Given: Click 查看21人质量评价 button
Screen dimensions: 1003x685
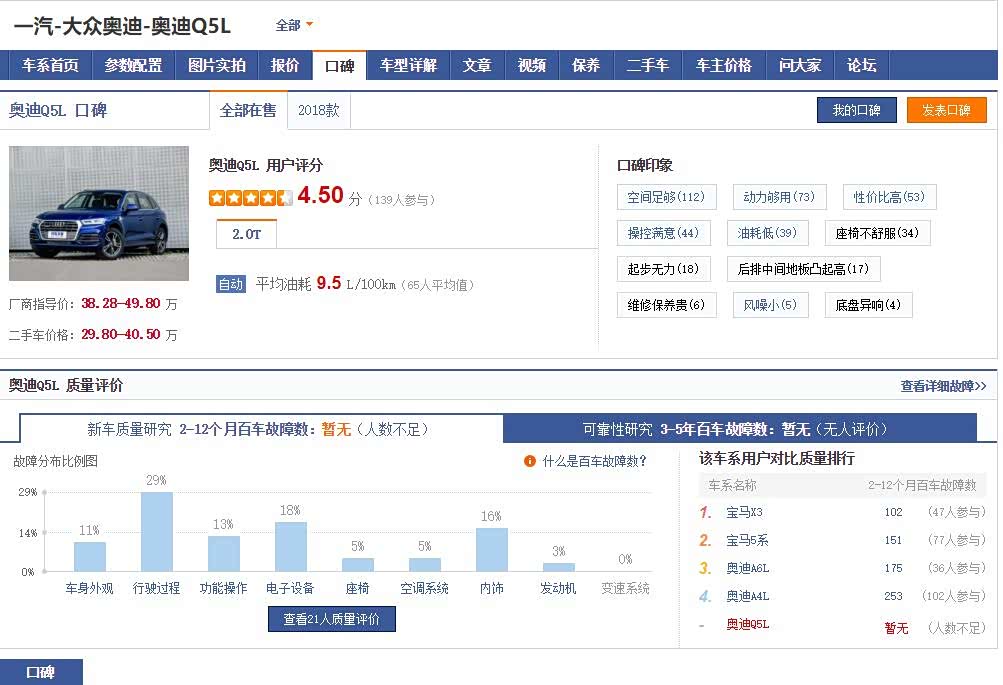Looking at the screenshot, I should pos(331,619).
